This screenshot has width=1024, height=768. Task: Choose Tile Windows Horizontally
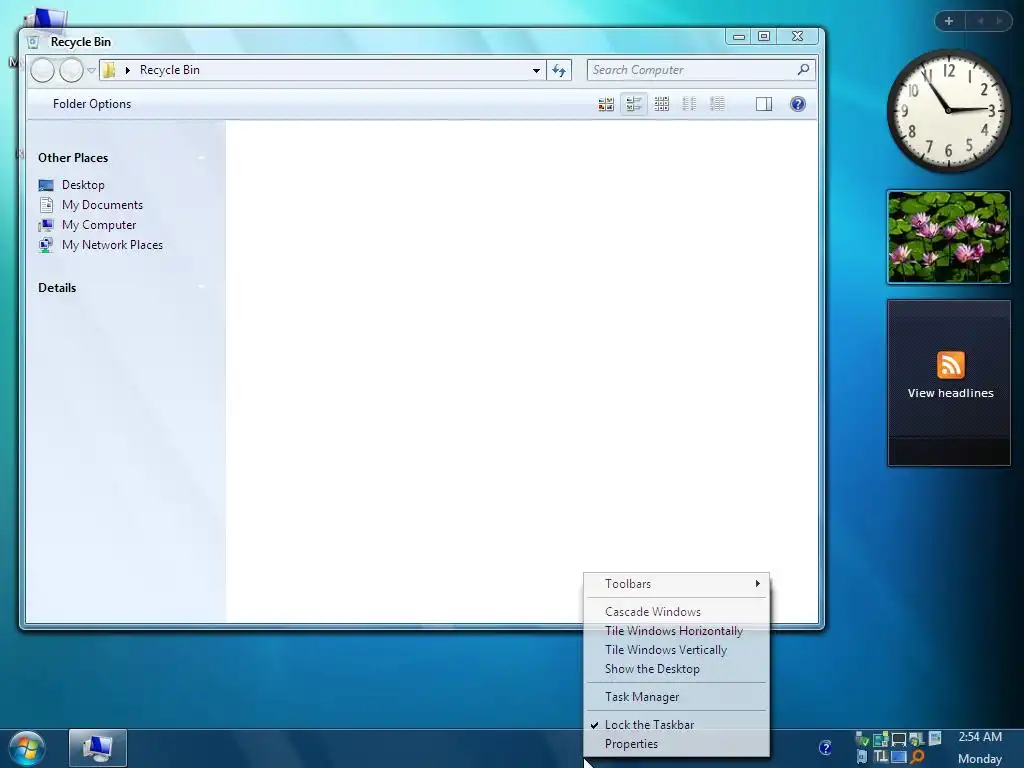(x=677, y=631)
